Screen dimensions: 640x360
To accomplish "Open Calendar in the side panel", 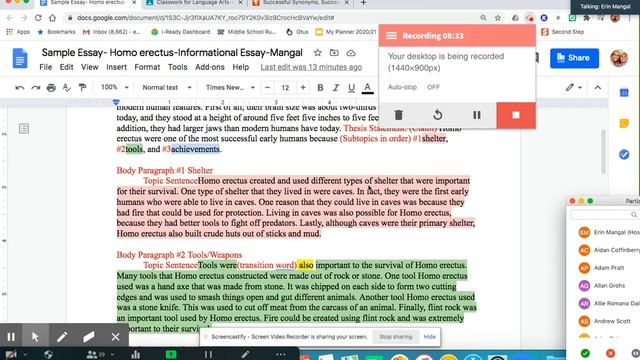I will (x=624, y=93).
